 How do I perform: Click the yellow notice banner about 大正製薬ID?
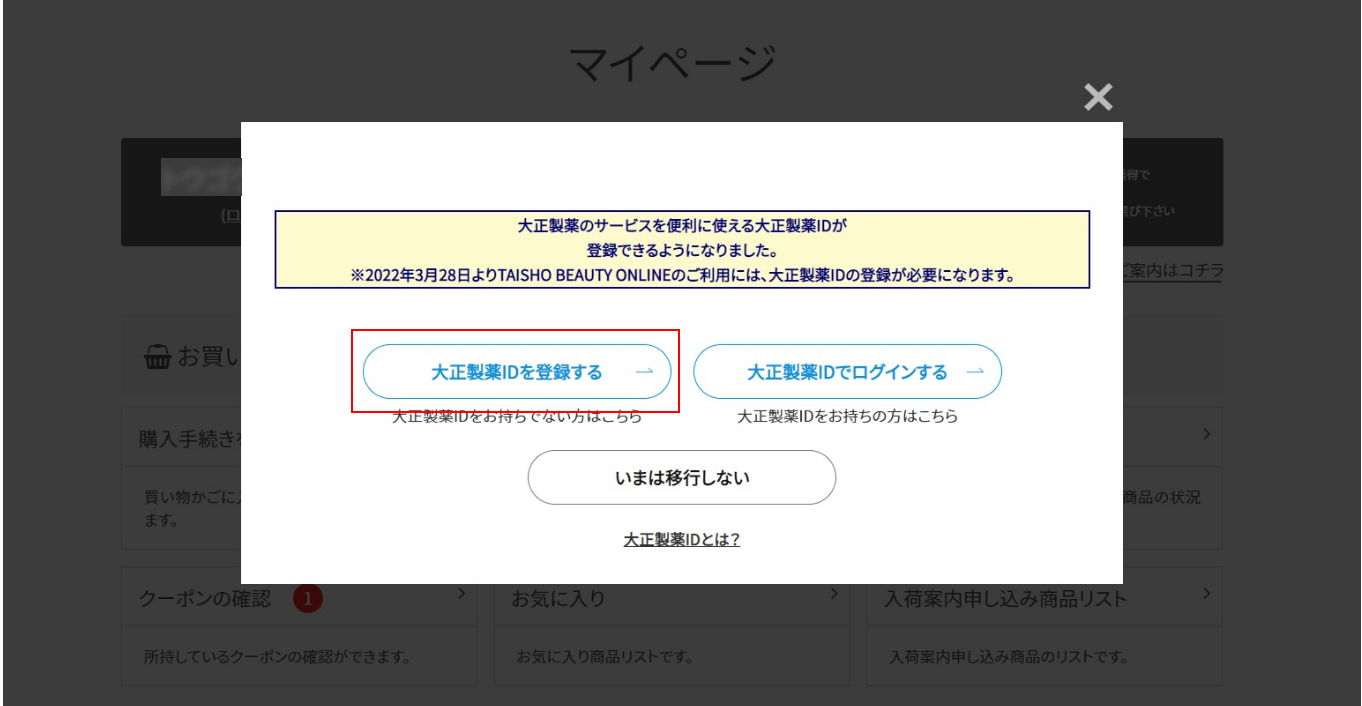682,249
